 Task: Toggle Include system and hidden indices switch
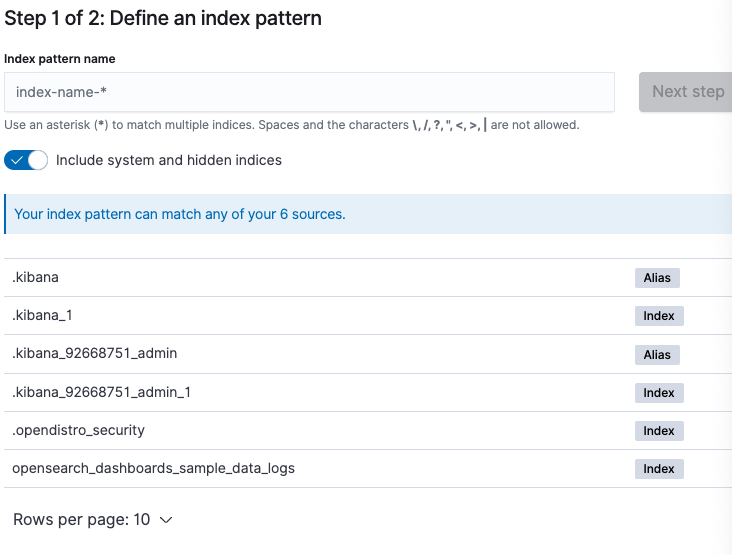pyautogui.click(x=26, y=160)
